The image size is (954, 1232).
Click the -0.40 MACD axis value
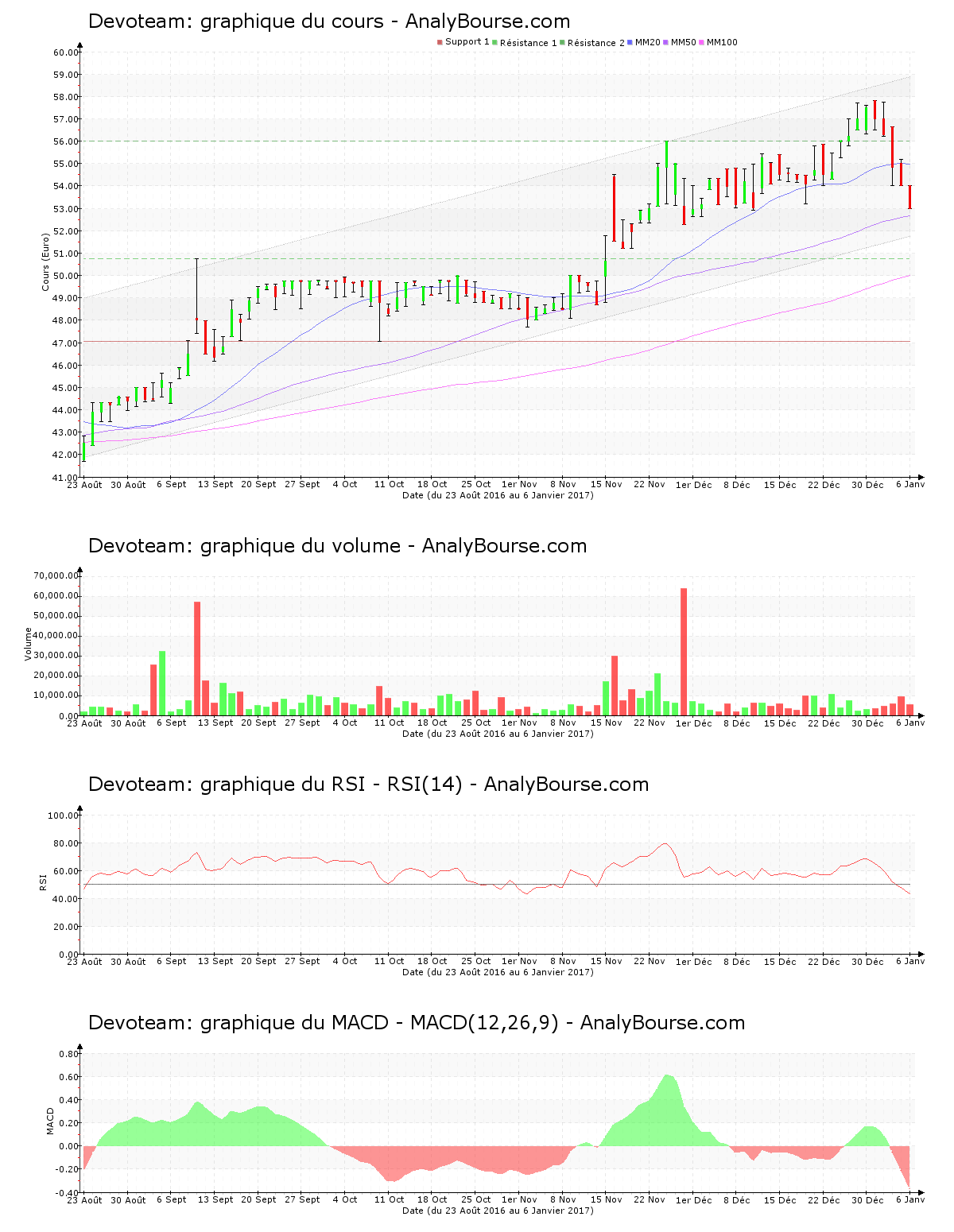pyautogui.click(x=68, y=1193)
